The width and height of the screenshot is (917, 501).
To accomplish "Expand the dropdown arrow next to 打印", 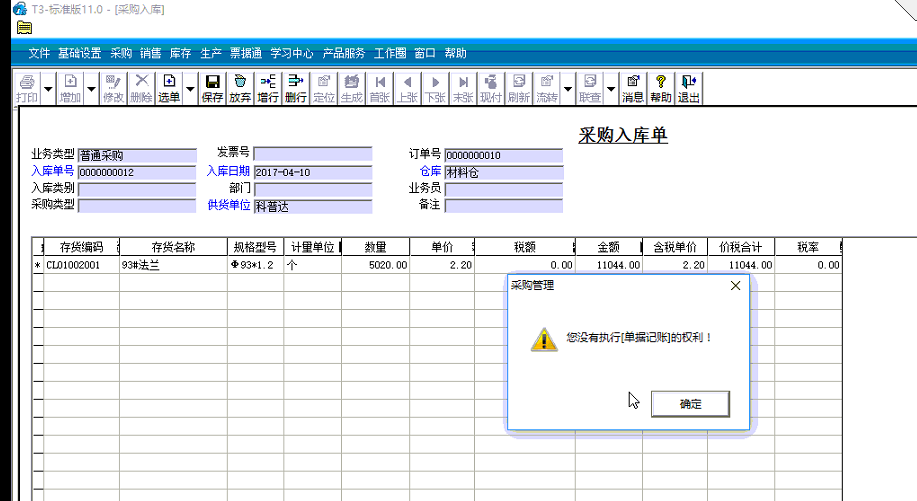I will coord(48,89).
